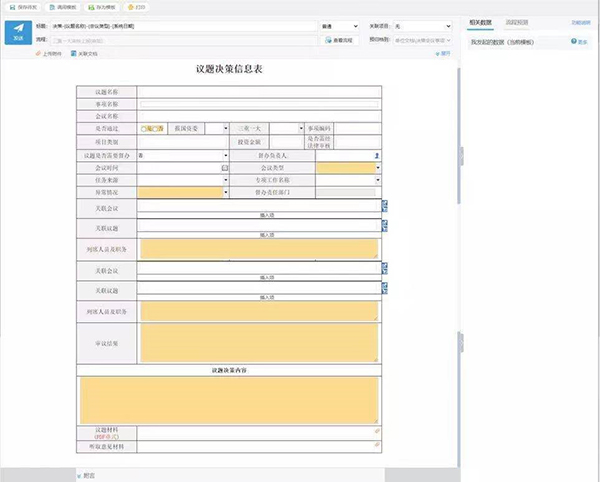The image size is (600, 482).
Task: Expand the header area with 展开
Action: 443,54
